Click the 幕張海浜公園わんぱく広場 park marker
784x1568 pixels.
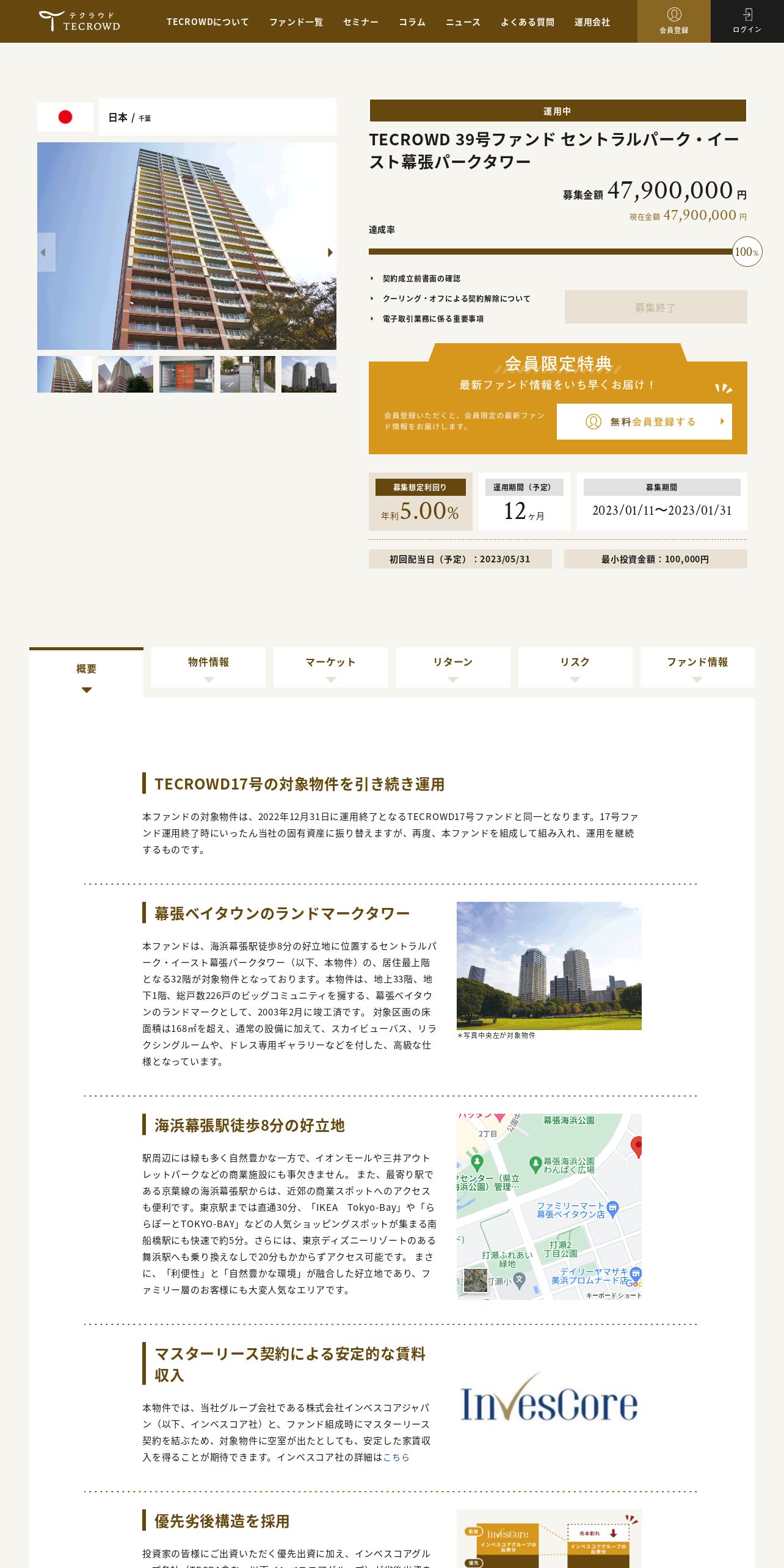[535, 1164]
